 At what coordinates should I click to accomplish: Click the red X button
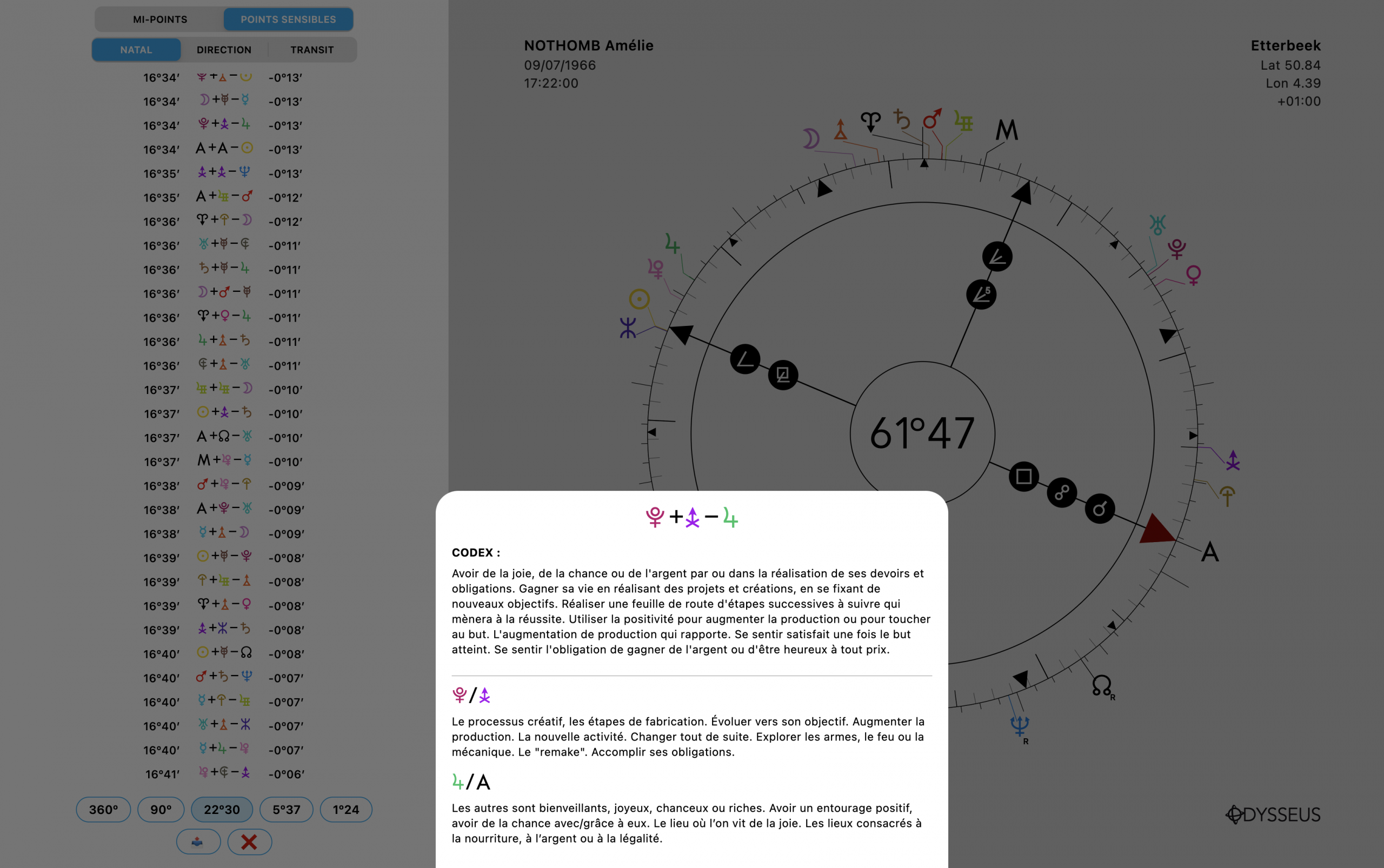(249, 842)
